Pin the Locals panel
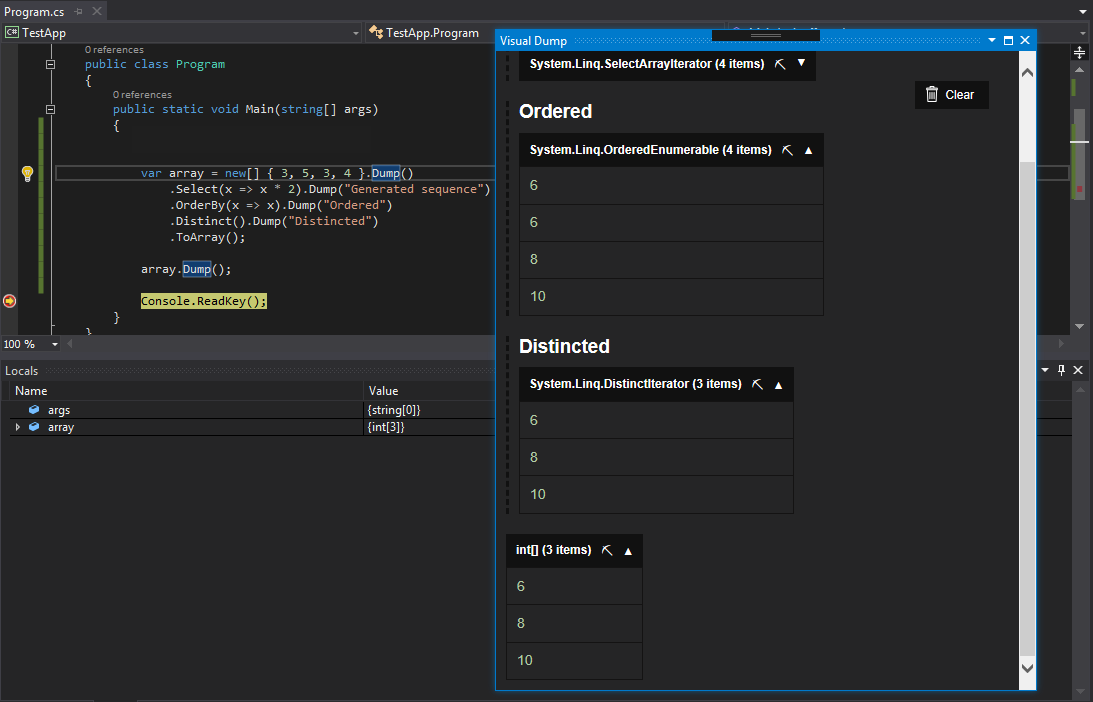1093x702 pixels. point(1061,370)
